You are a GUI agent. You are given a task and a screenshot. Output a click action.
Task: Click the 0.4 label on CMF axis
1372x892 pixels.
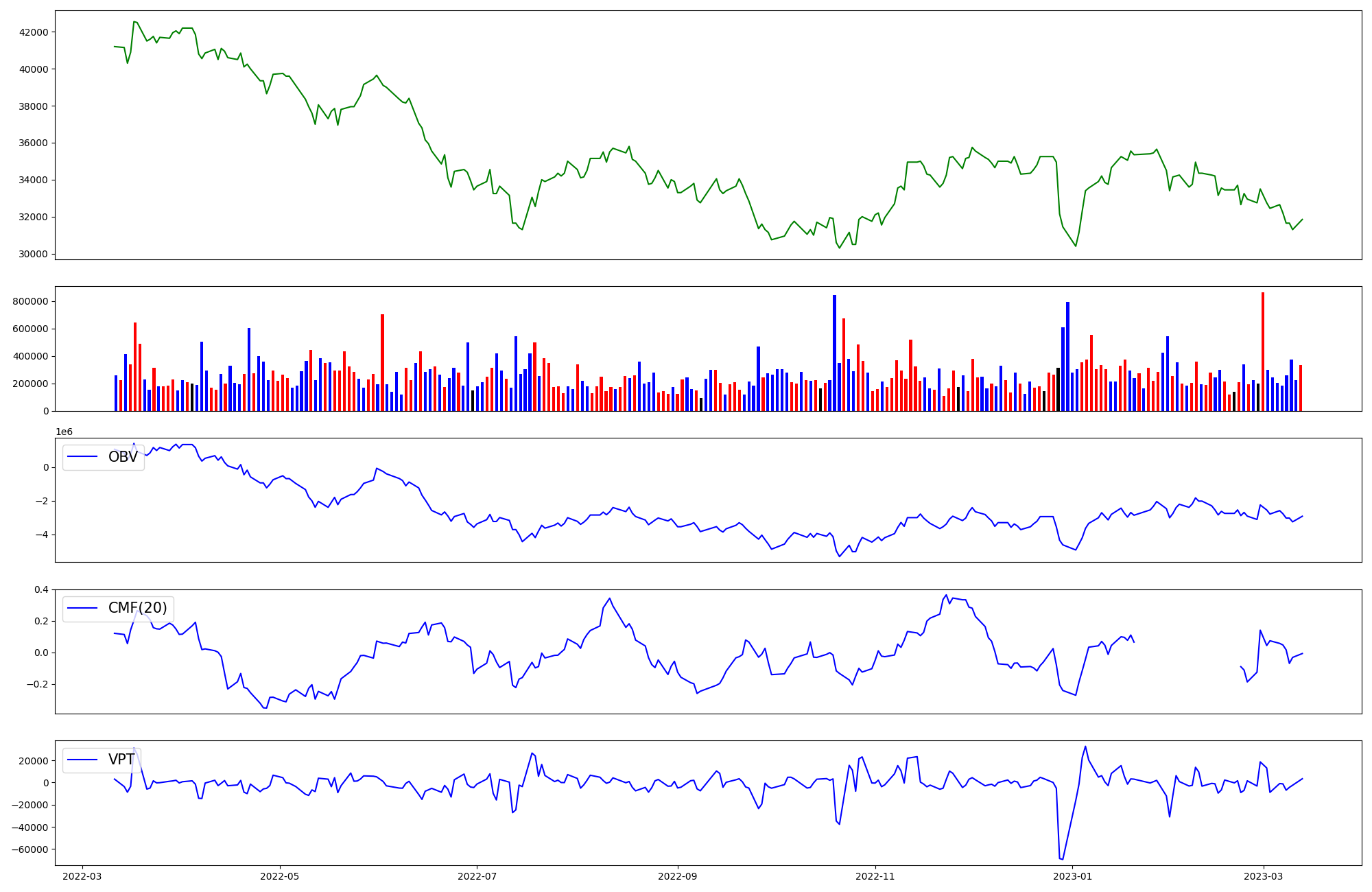(41, 589)
